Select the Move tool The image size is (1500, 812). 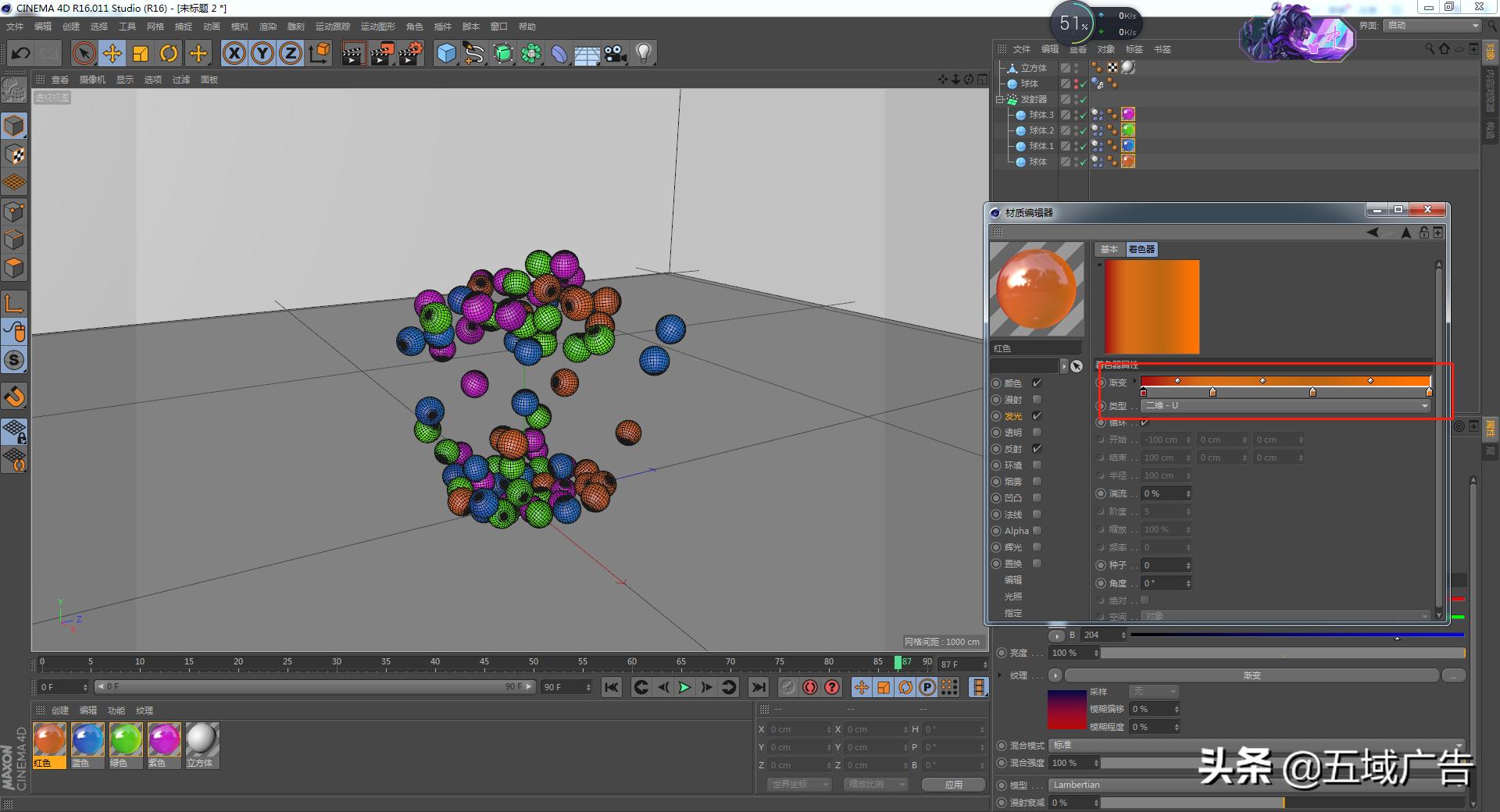[112, 54]
